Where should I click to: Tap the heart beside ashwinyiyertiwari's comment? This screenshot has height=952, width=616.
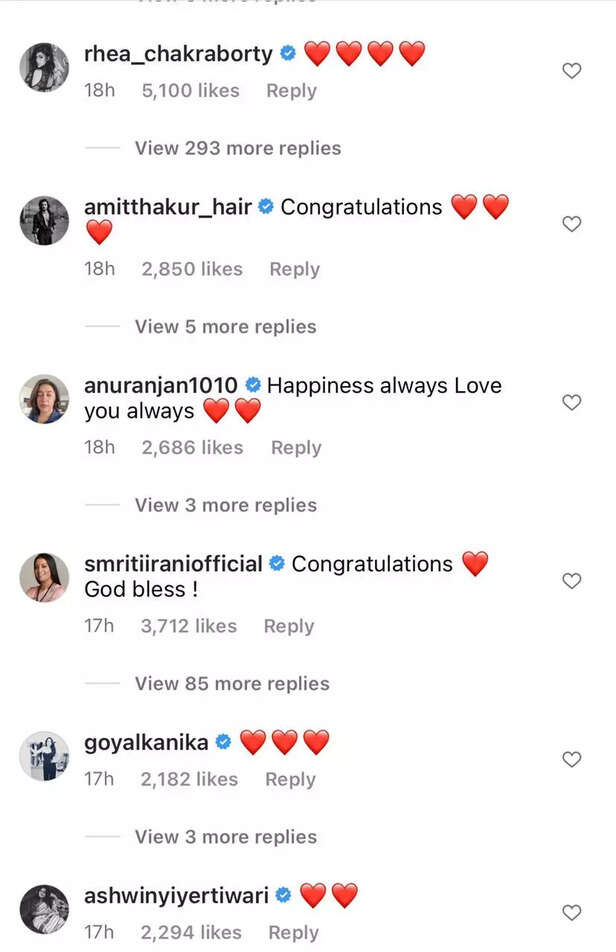click(572, 912)
